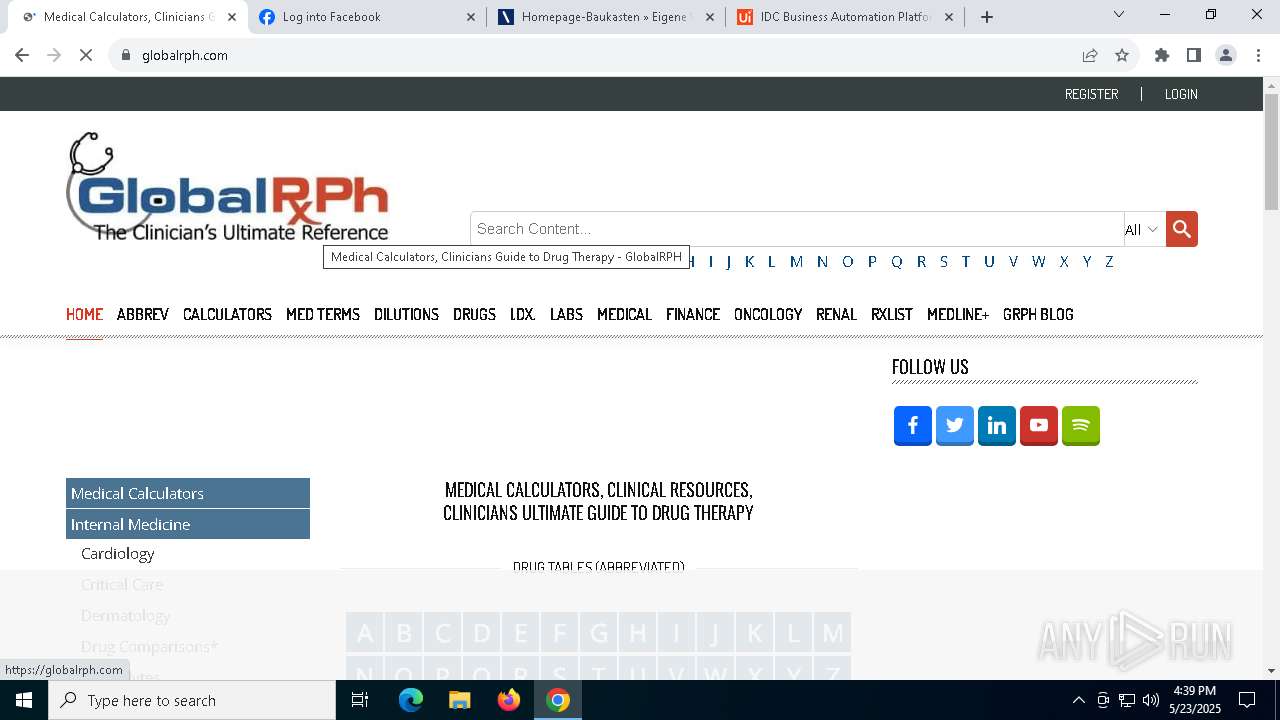1280x720 pixels.
Task: Open notification center icon
Action: point(1247,700)
